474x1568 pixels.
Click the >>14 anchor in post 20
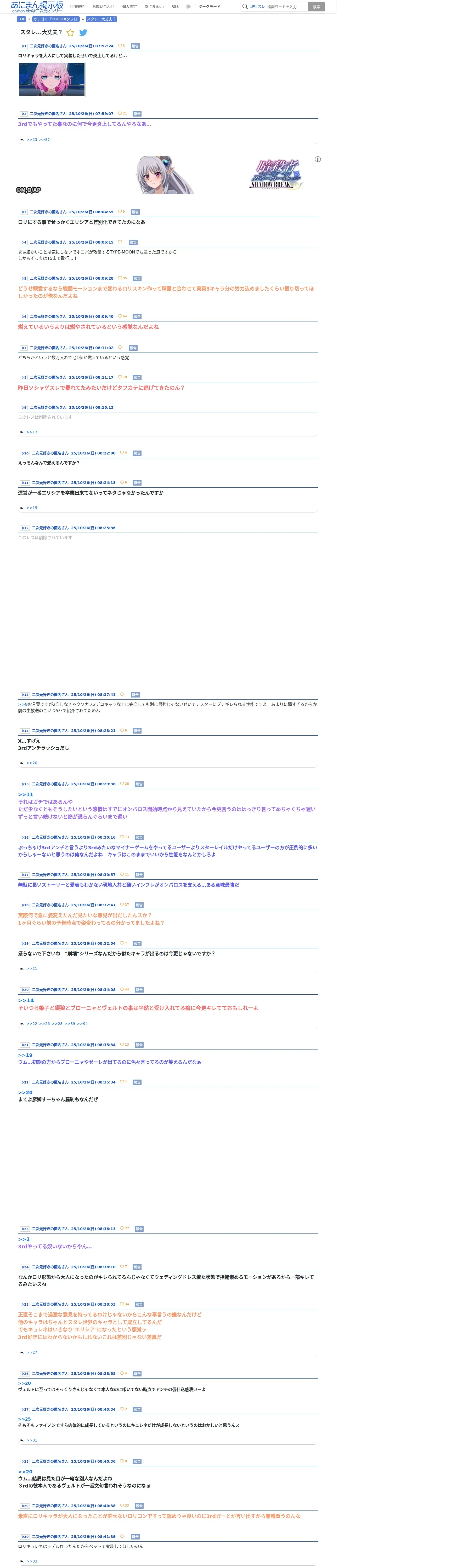click(x=26, y=1000)
